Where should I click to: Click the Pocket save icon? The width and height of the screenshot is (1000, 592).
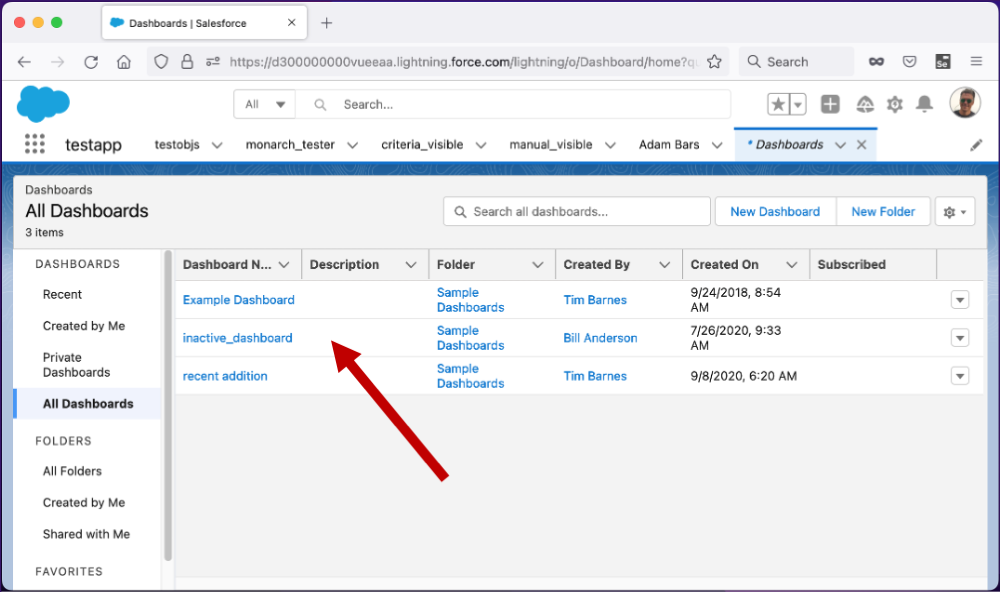tap(909, 62)
